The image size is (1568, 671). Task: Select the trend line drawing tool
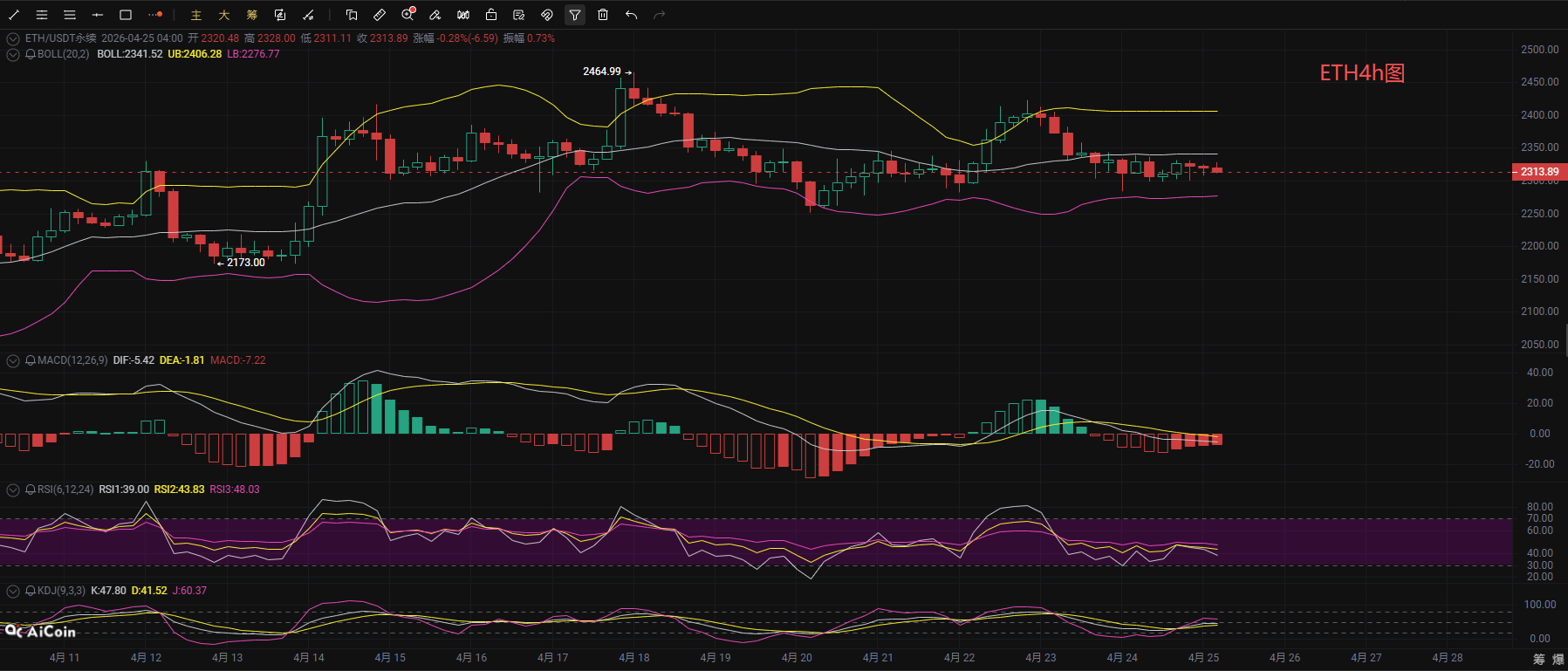(14, 15)
